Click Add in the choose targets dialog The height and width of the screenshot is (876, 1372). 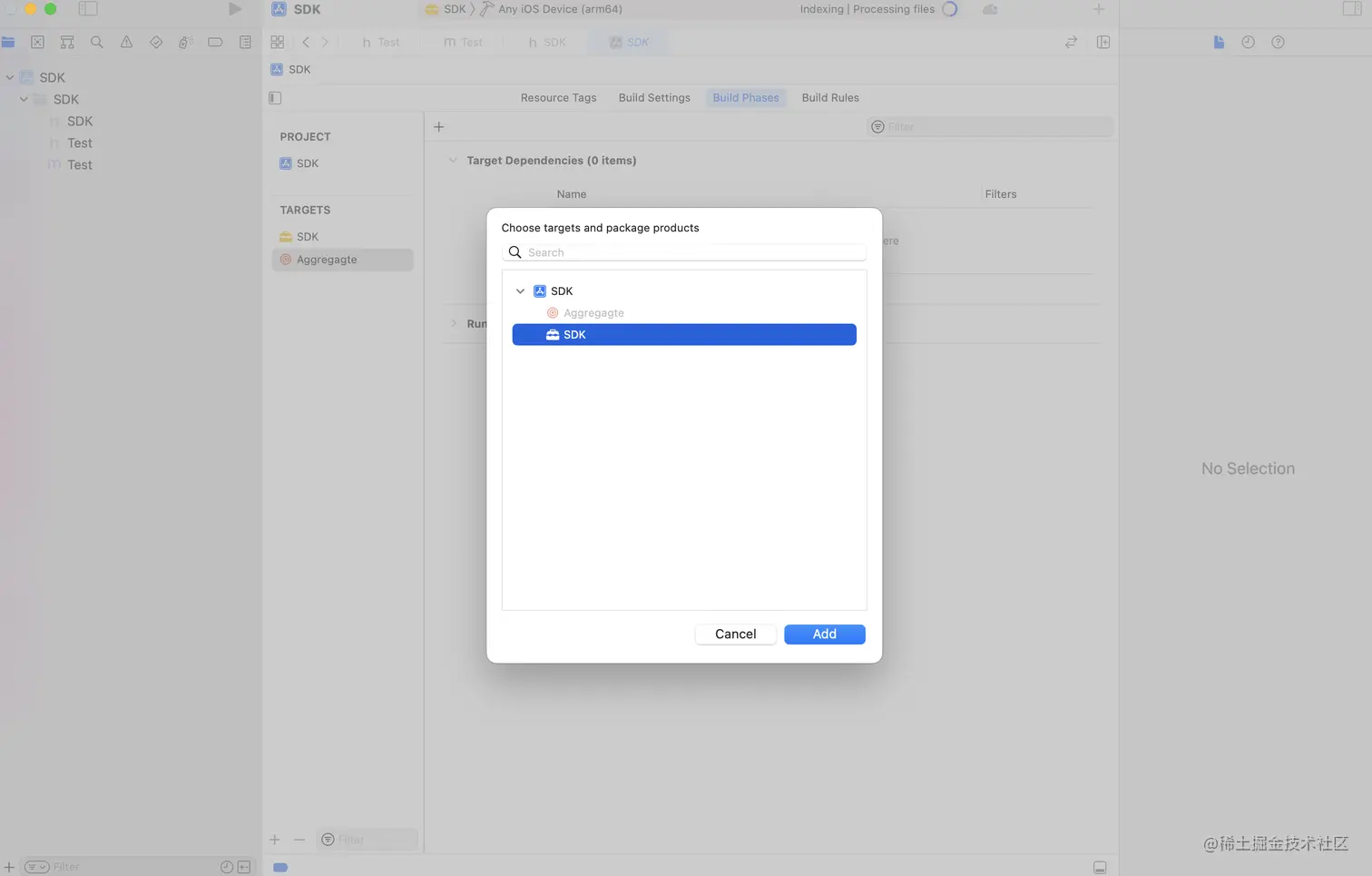[825, 635]
